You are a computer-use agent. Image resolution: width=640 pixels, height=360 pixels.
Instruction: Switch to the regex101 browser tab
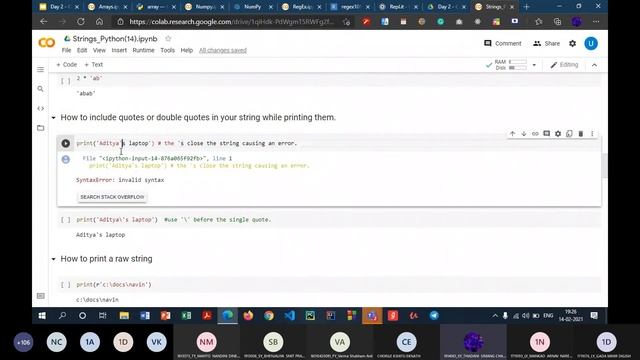[x=350, y=7]
